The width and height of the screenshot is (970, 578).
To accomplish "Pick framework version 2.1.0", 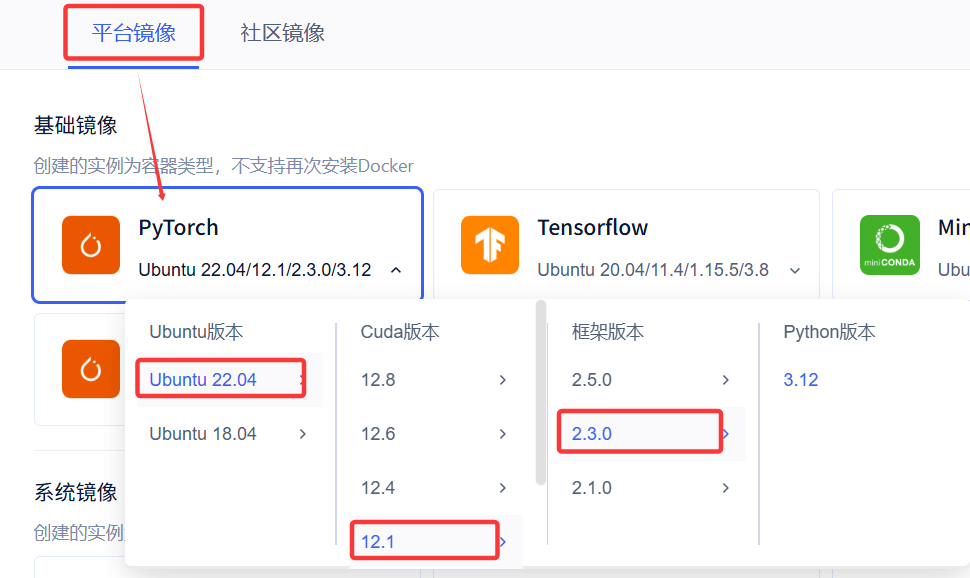I will pos(652,488).
